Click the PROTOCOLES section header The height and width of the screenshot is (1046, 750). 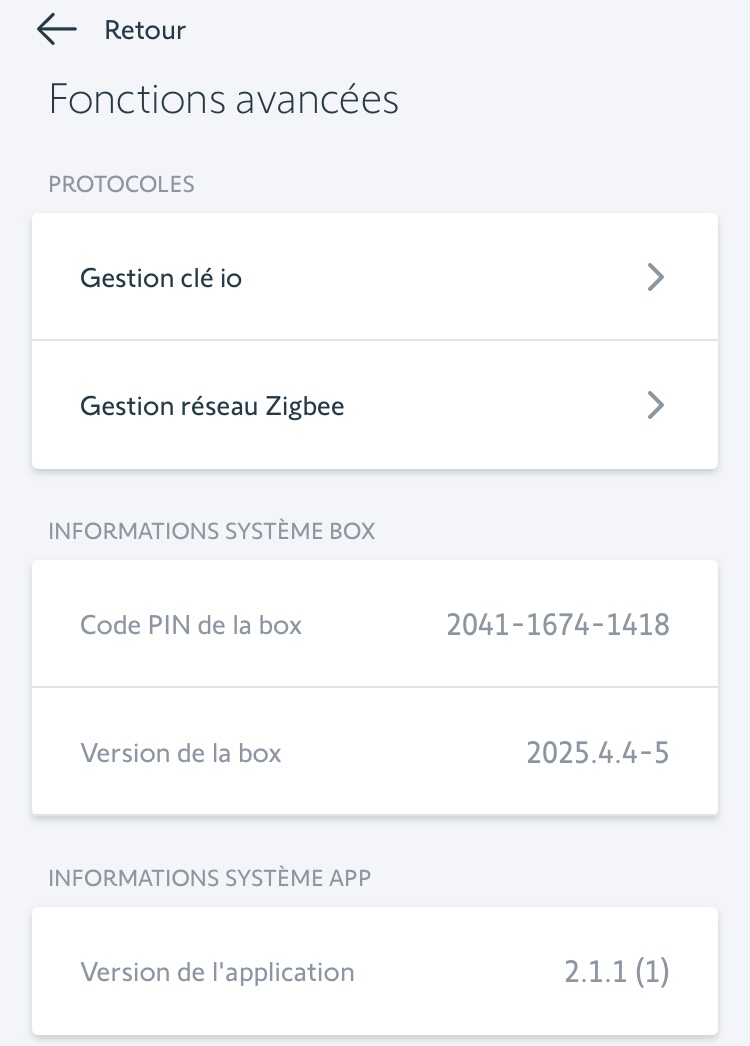coord(121,184)
